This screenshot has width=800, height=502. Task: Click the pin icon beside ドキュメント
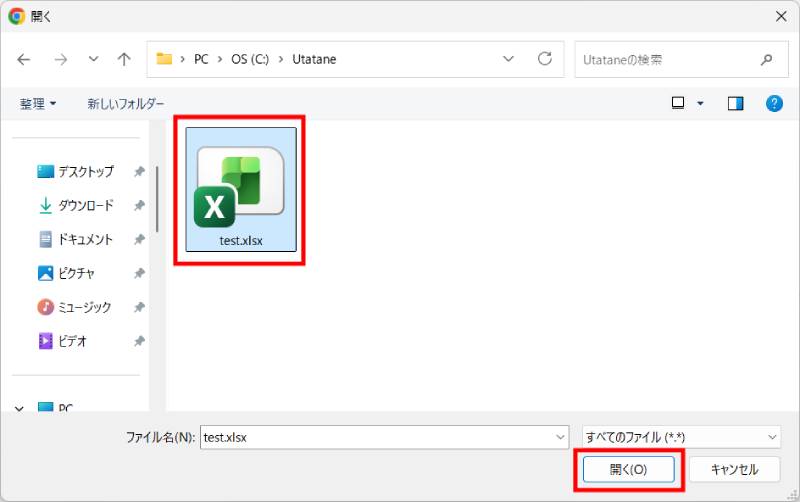pyautogui.click(x=139, y=239)
